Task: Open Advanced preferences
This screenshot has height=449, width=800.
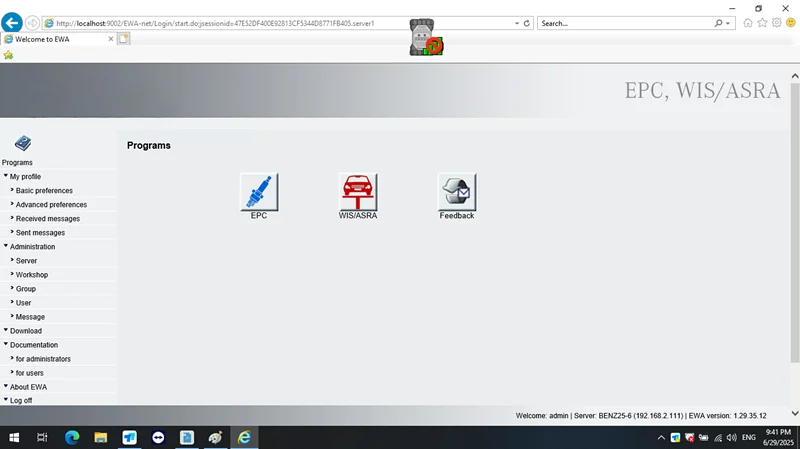Action: 51,205
